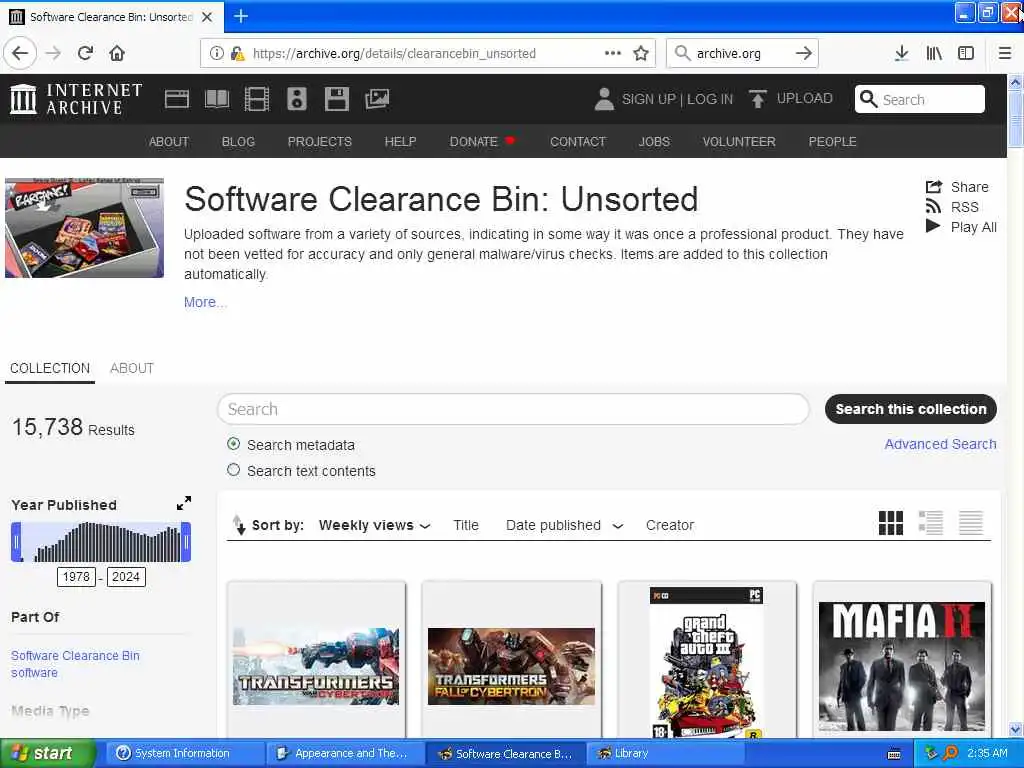This screenshot has width=1024, height=768.
Task: Expand description with More link
Action: point(204,302)
